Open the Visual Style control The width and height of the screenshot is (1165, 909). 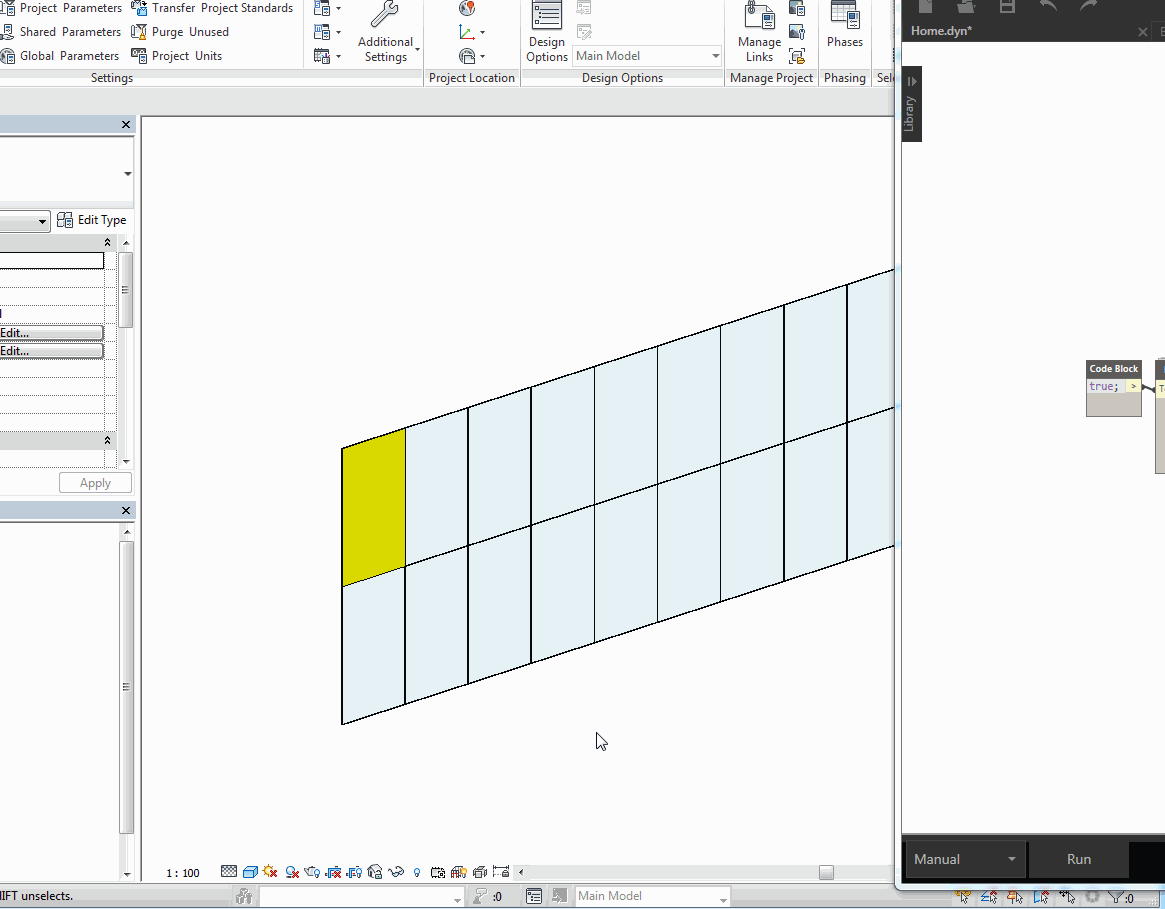point(250,871)
